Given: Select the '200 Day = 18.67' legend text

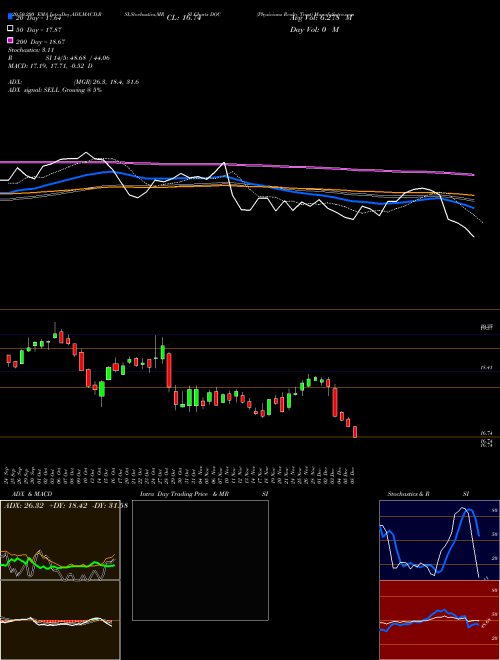Looking at the screenshot, I should point(40,42).
